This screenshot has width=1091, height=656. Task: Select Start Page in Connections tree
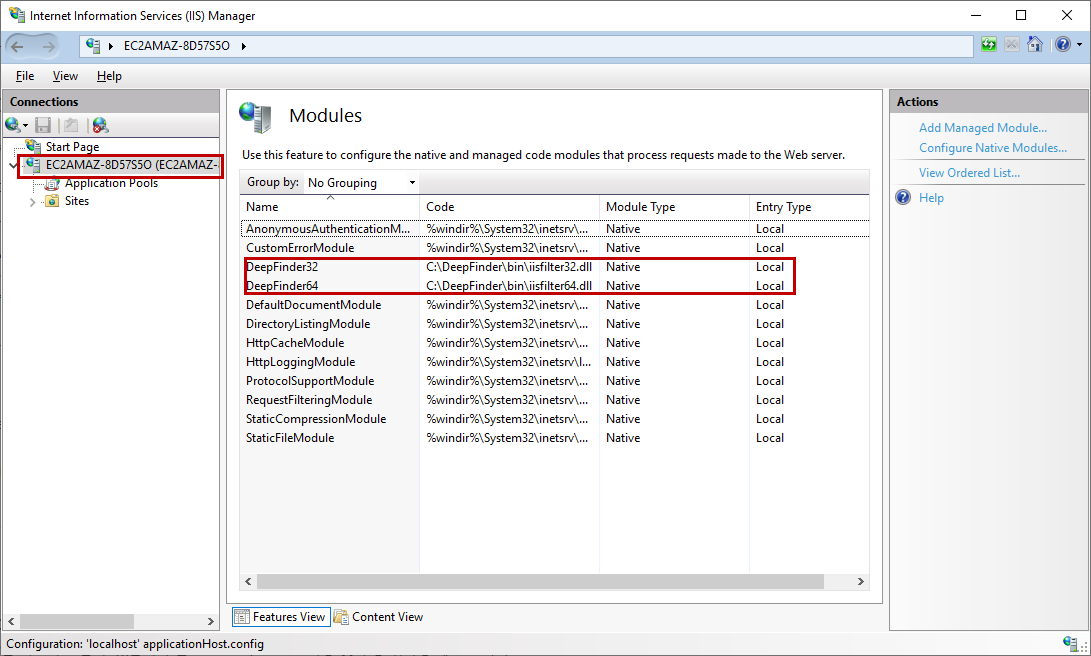[72, 147]
